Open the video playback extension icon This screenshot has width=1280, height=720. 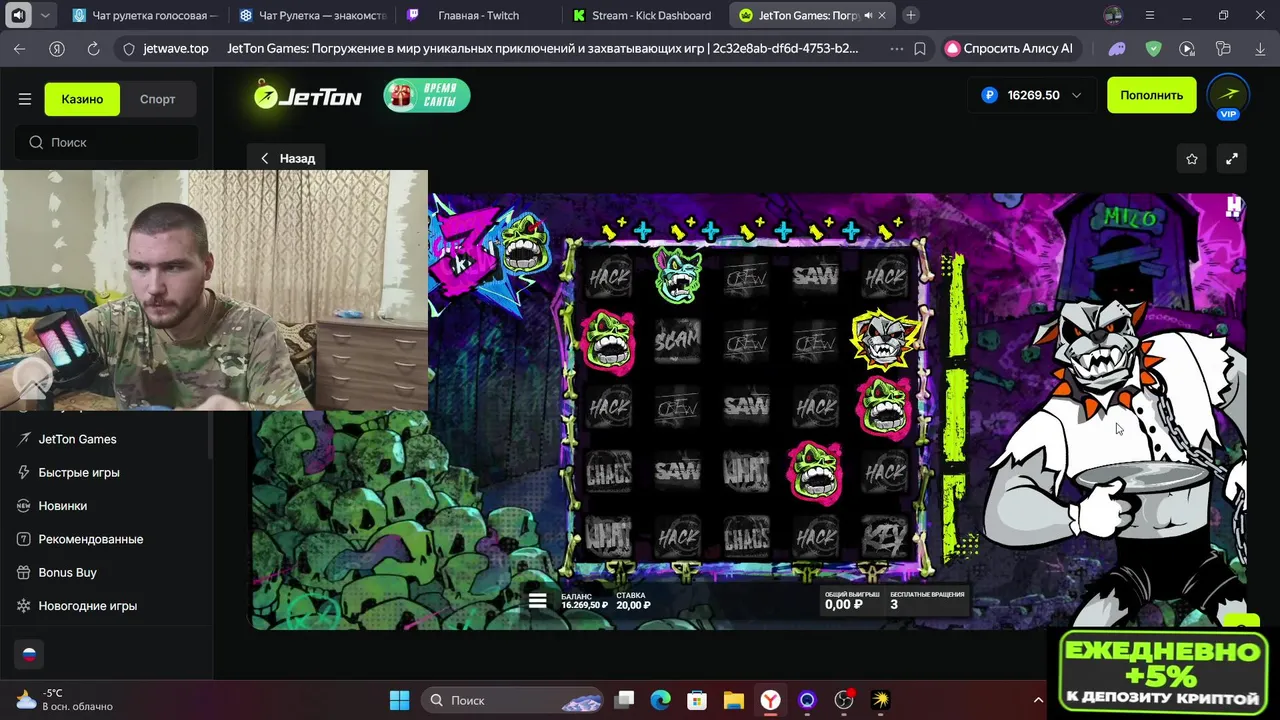pos(1187,48)
